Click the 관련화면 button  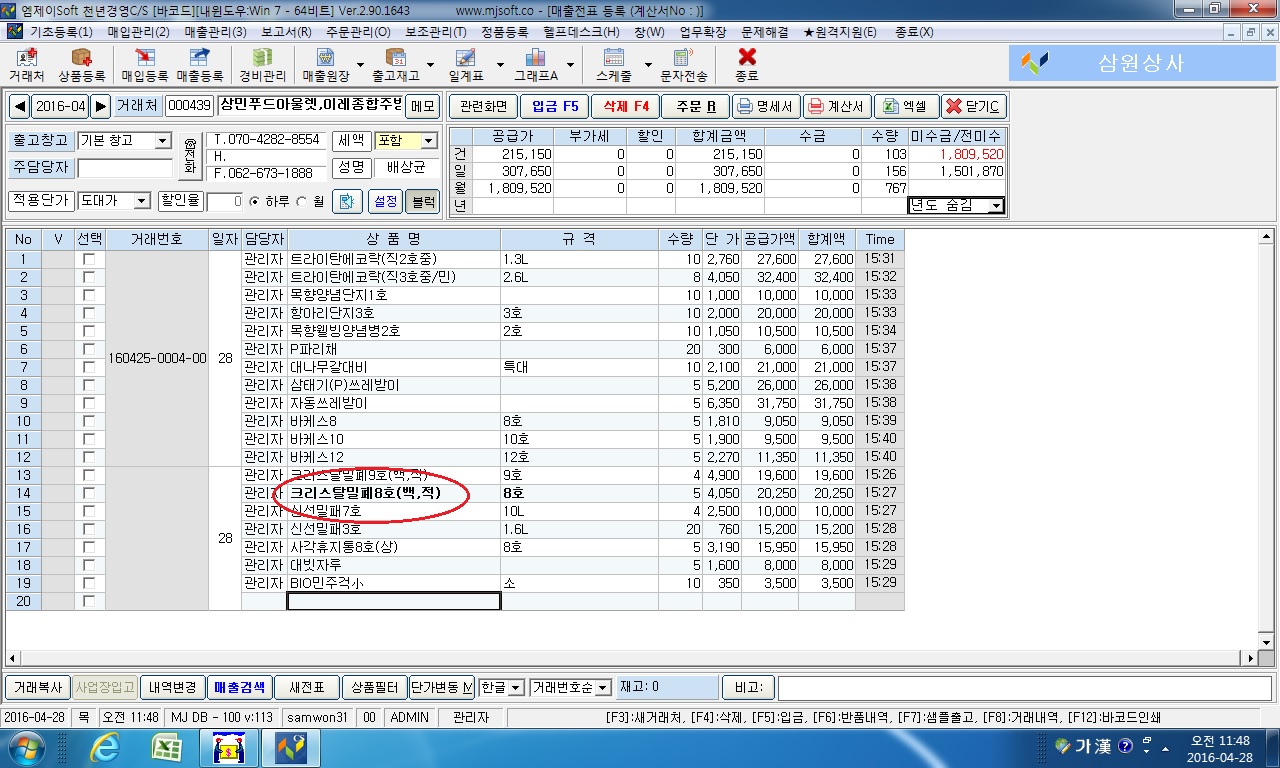(x=483, y=106)
